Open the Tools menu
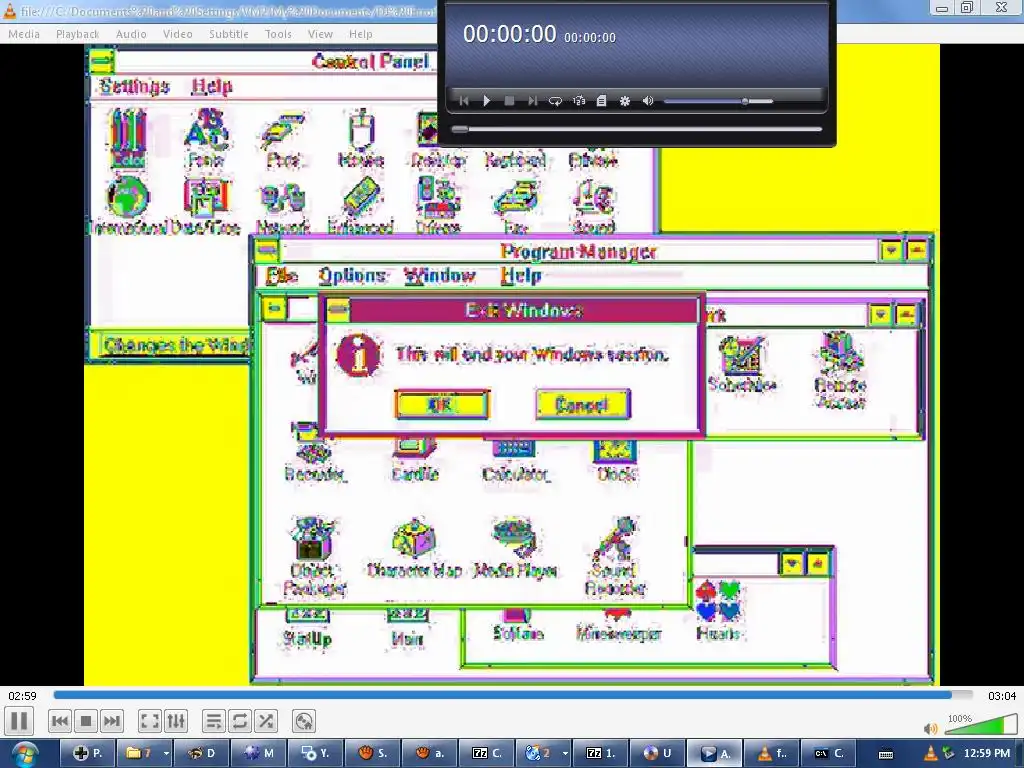Viewport: 1024px width, 768px height. pos(278,34)
